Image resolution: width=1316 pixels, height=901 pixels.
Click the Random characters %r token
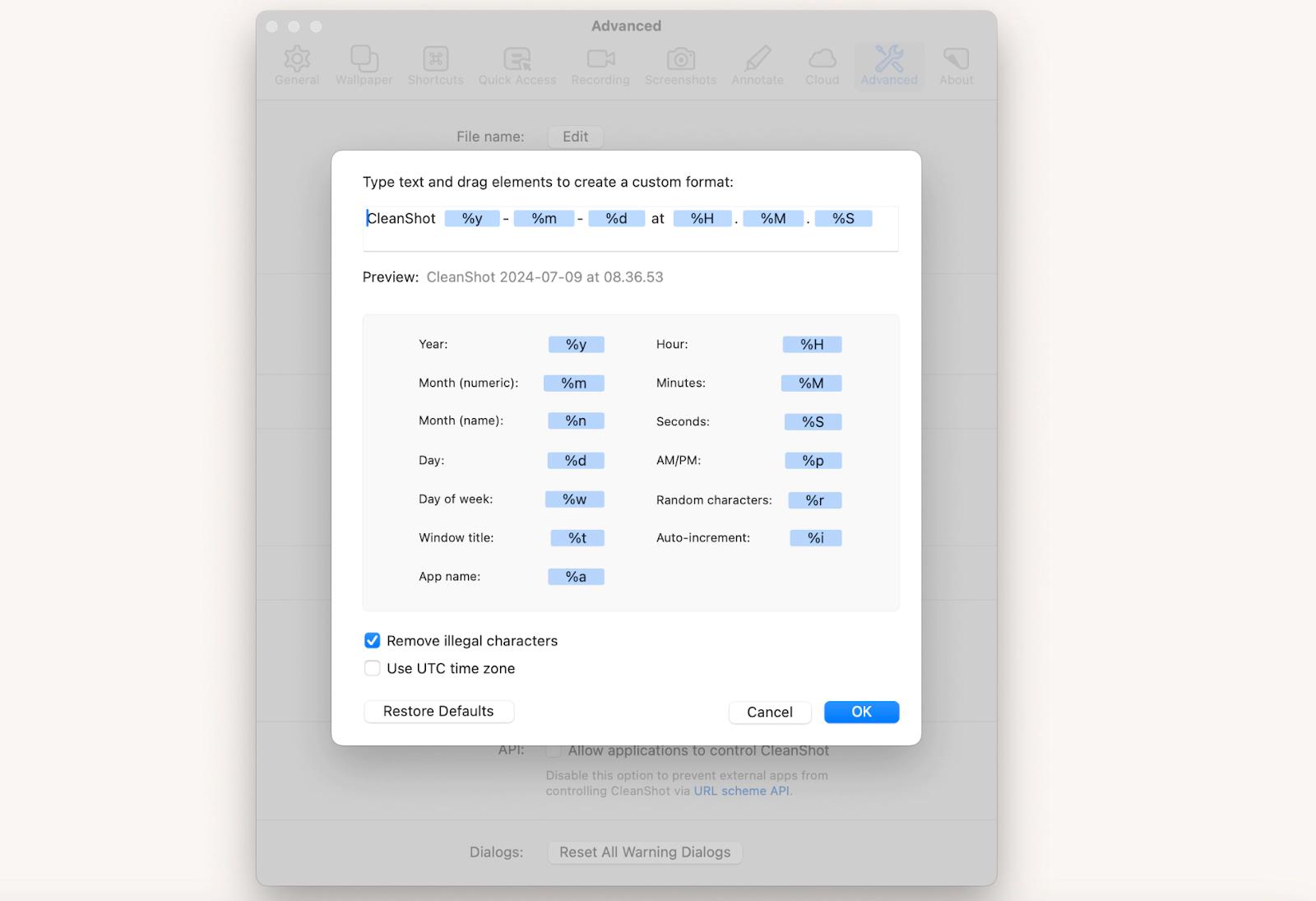(814, 500)
